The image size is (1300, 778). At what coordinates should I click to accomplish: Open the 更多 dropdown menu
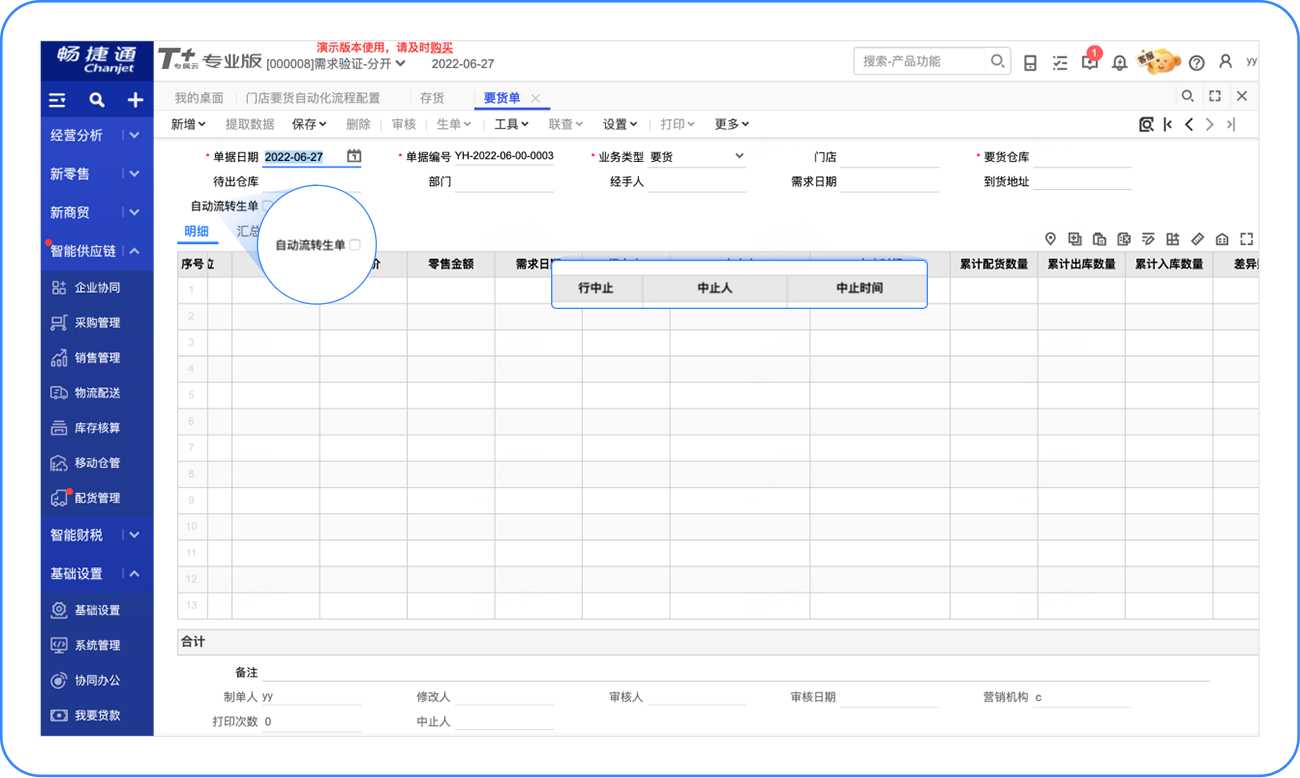pos(731,124)
